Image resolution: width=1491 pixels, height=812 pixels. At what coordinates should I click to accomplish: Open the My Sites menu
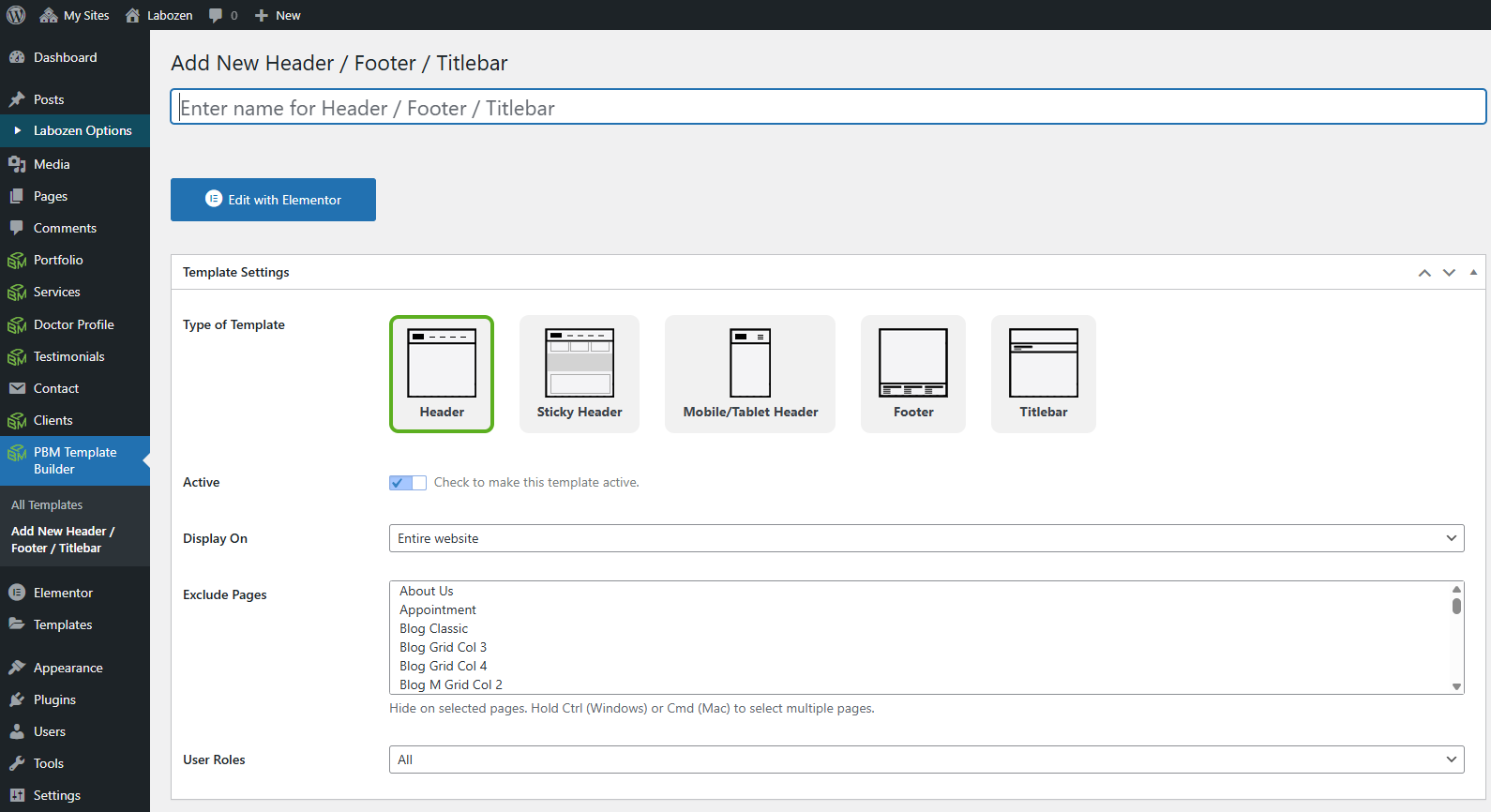(x=75, y=15)
